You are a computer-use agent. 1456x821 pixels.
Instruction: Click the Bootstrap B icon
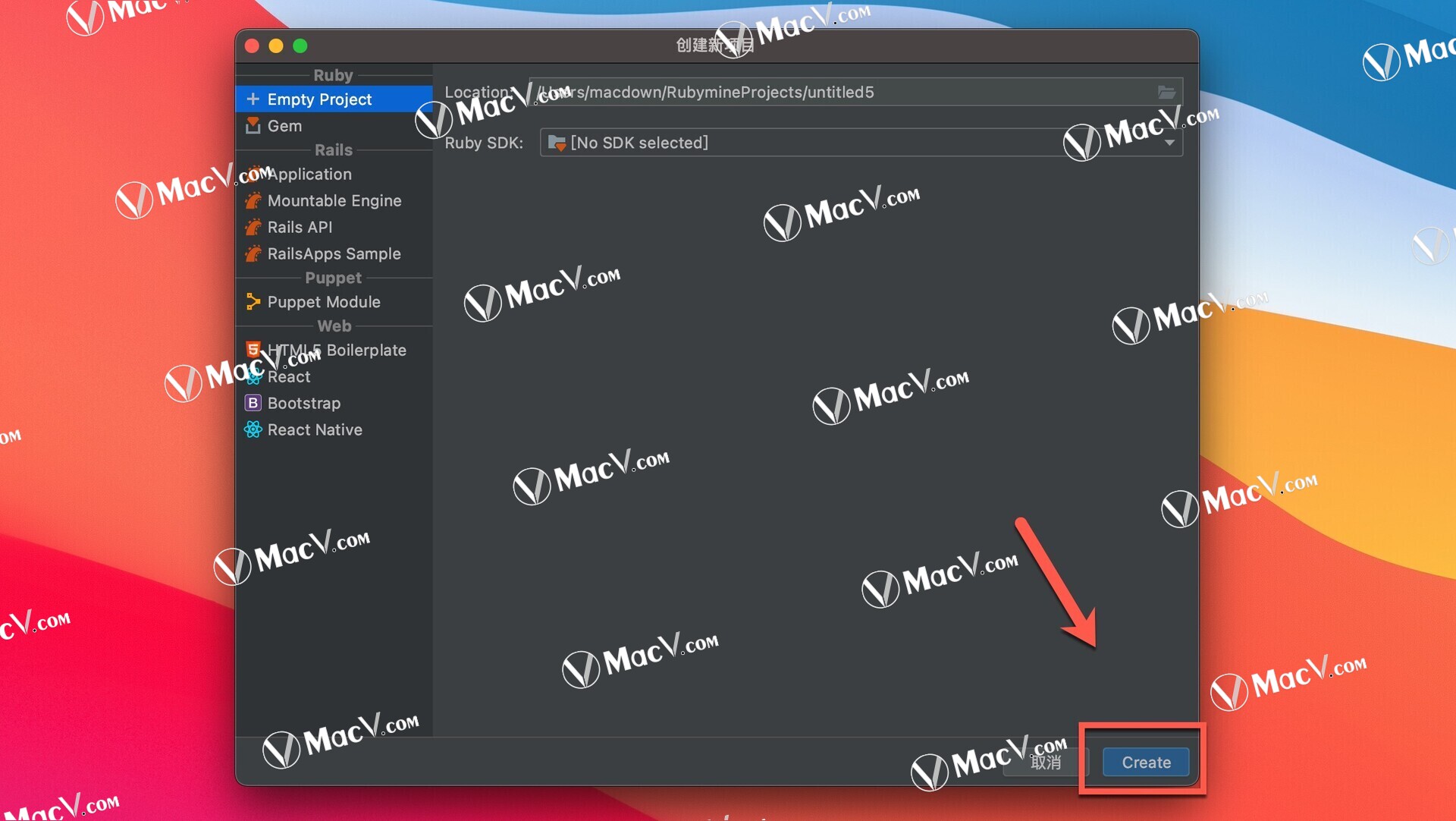pyautogui.click(x=253, y=403)
